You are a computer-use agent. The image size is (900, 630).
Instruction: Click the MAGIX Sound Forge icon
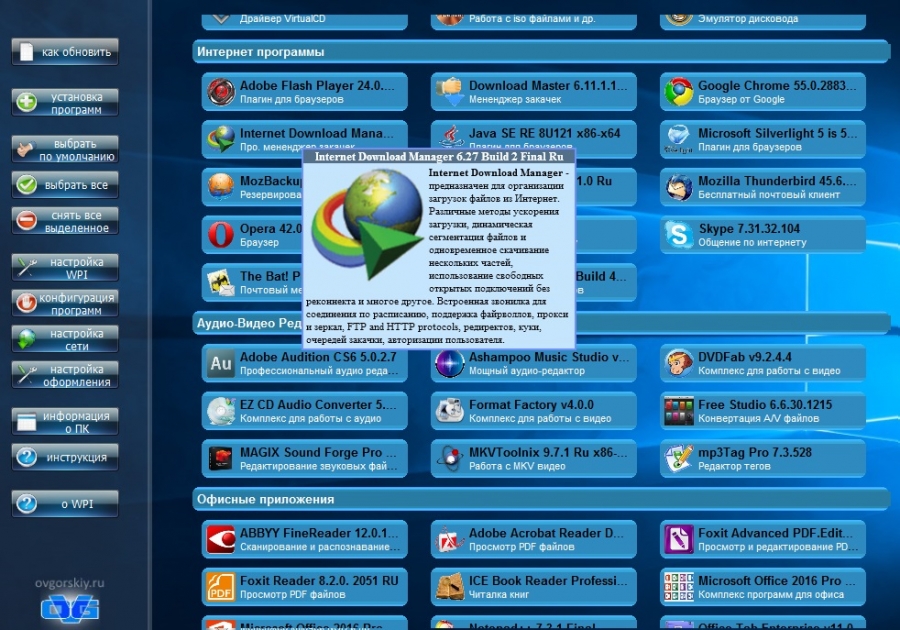click(x=221, y=458)
